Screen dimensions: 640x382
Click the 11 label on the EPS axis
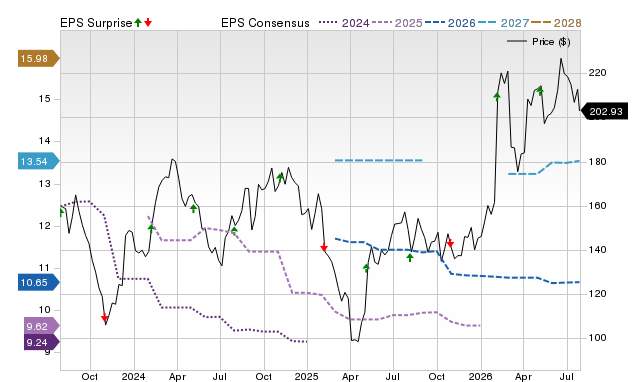pos(44,268)
